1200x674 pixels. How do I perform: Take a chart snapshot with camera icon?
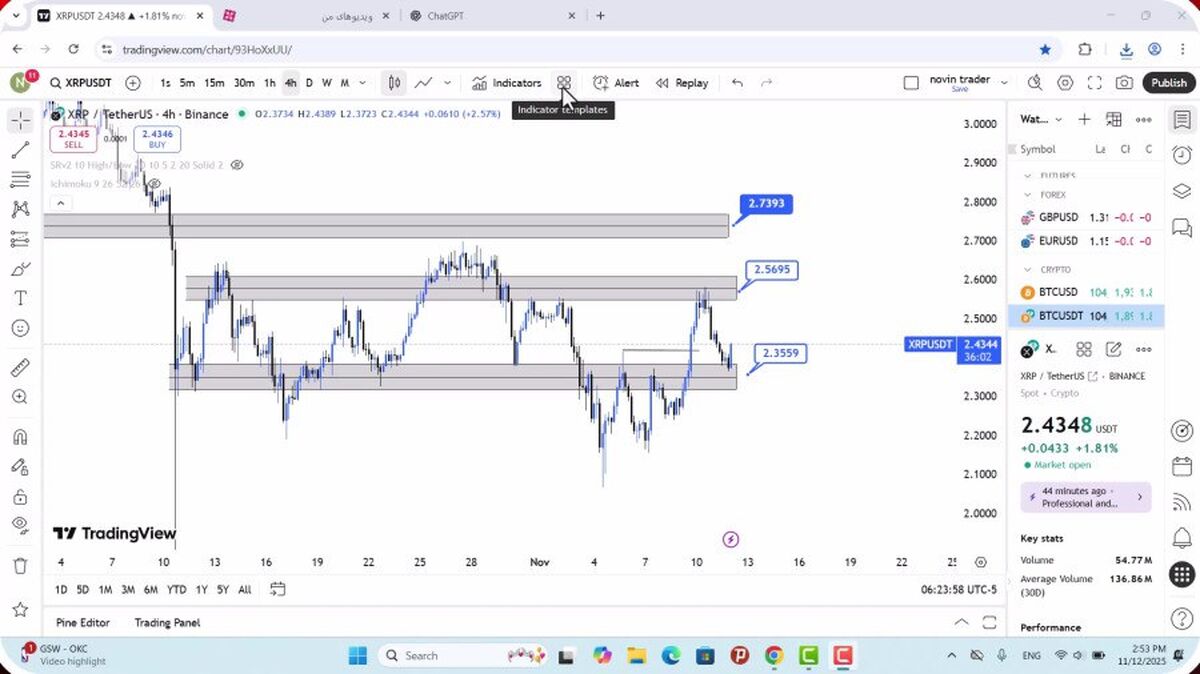[1125, 83]
